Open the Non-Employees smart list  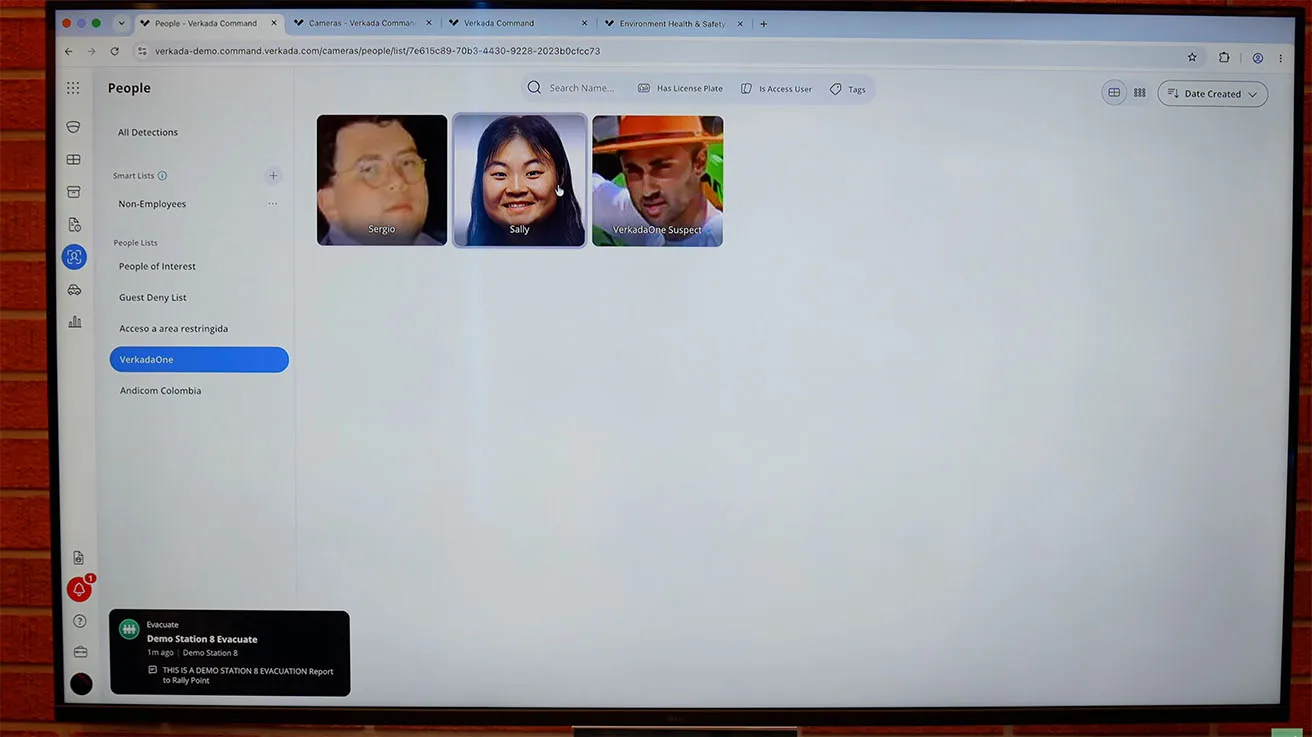[152, 204]
